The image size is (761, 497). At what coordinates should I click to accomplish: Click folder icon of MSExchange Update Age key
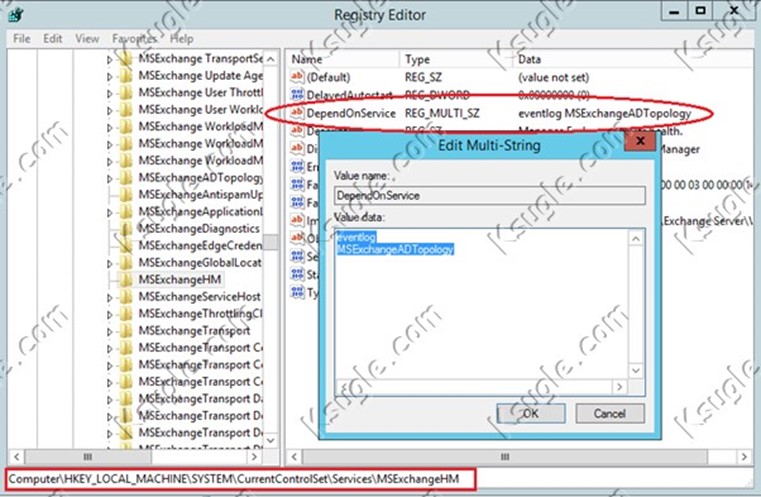(x=126, y=76)
